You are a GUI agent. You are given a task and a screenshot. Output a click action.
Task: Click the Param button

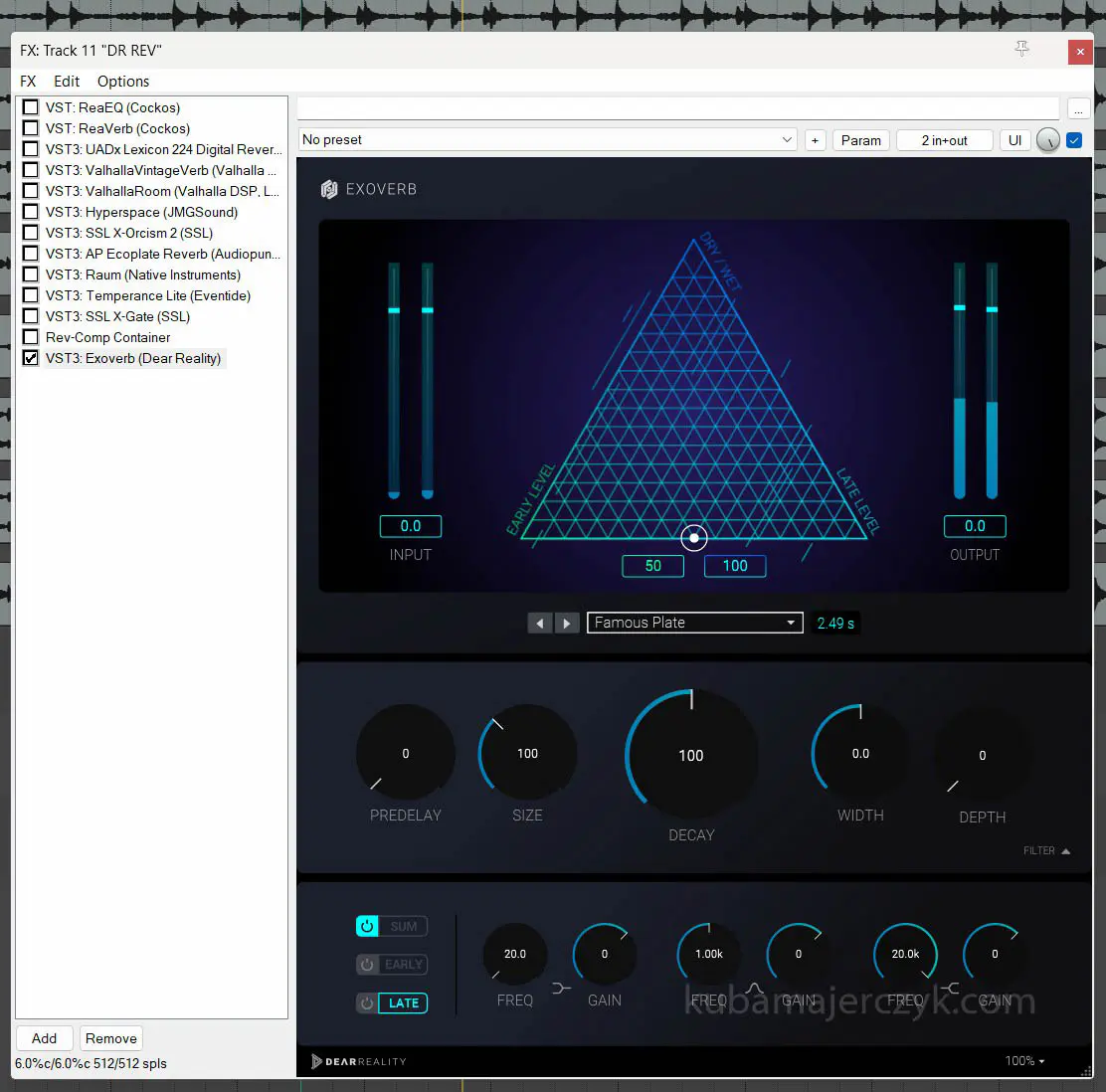coord(860,140)
